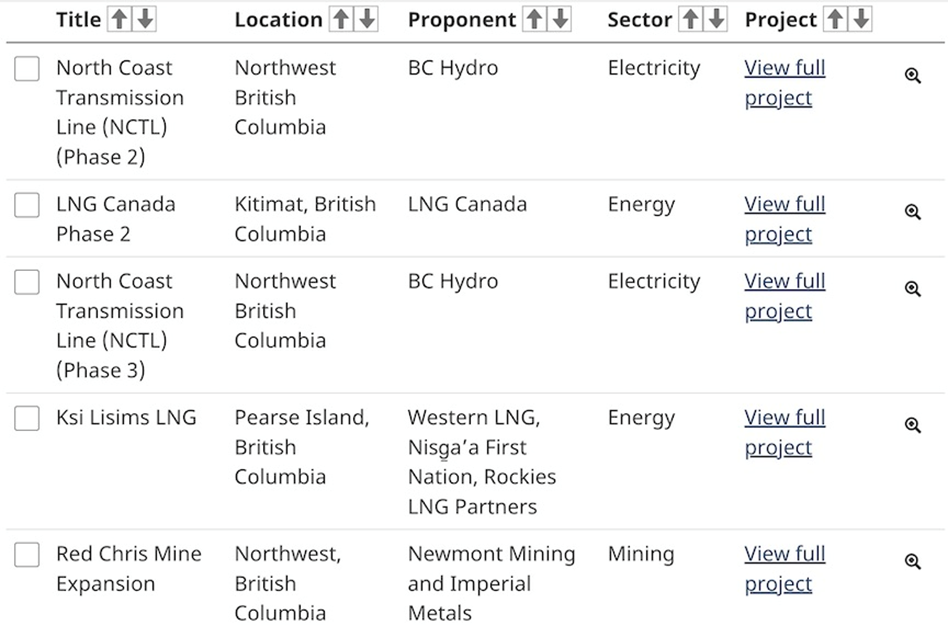Sort Project column descending

tap(860, 19)
